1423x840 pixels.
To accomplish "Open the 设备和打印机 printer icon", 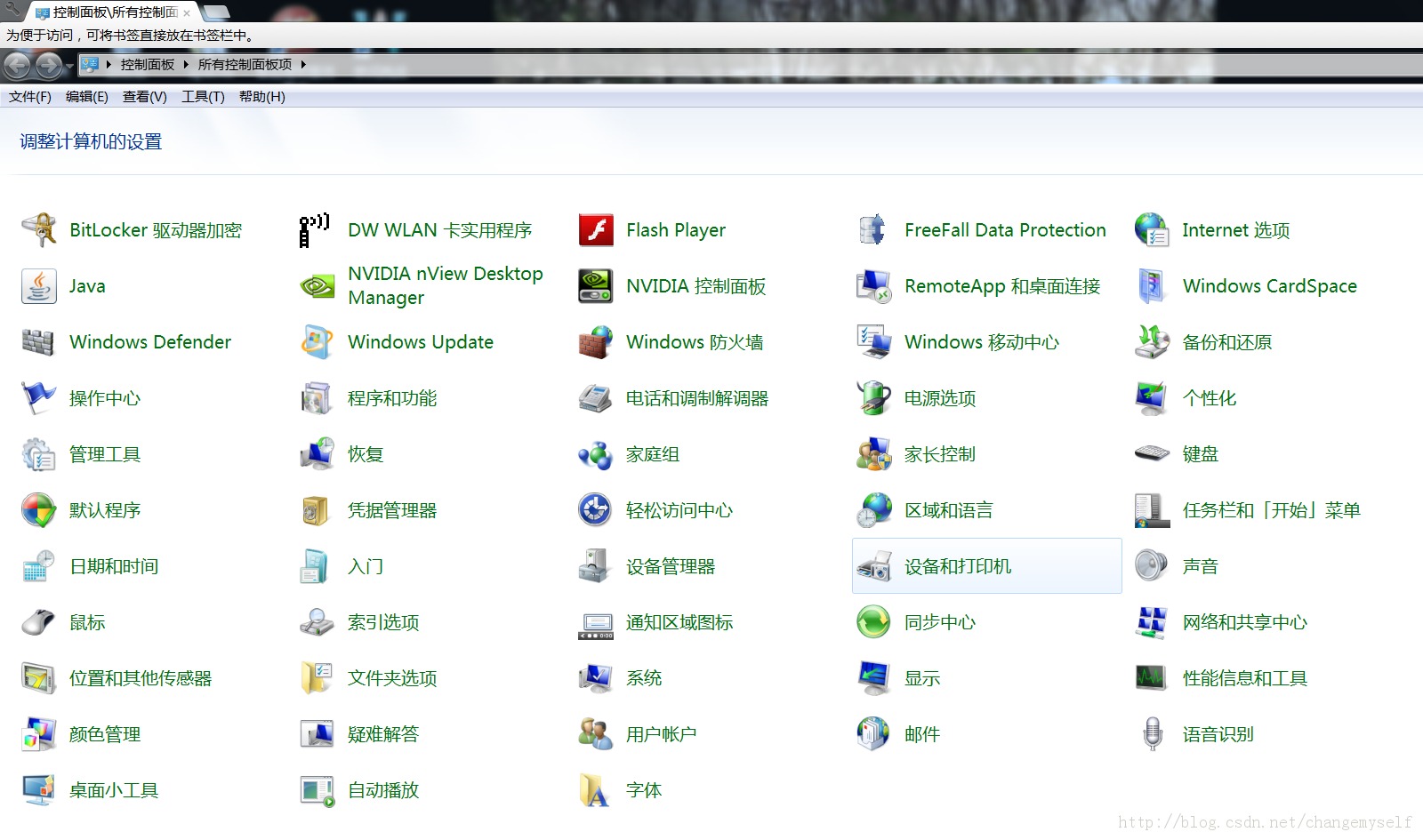I will (x=873, y=566).
